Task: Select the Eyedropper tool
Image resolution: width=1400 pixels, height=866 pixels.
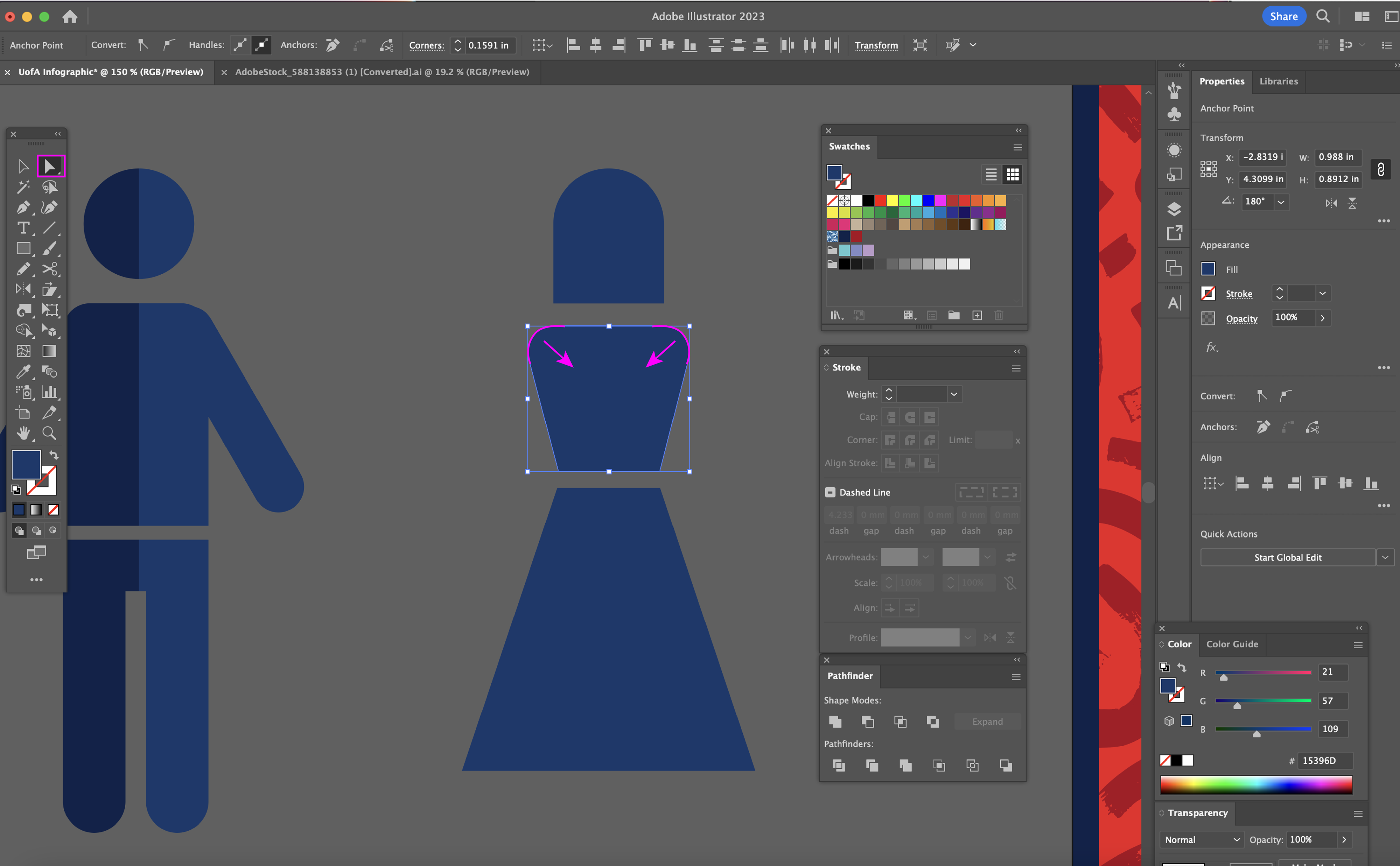Action: (x=23, y=372)
